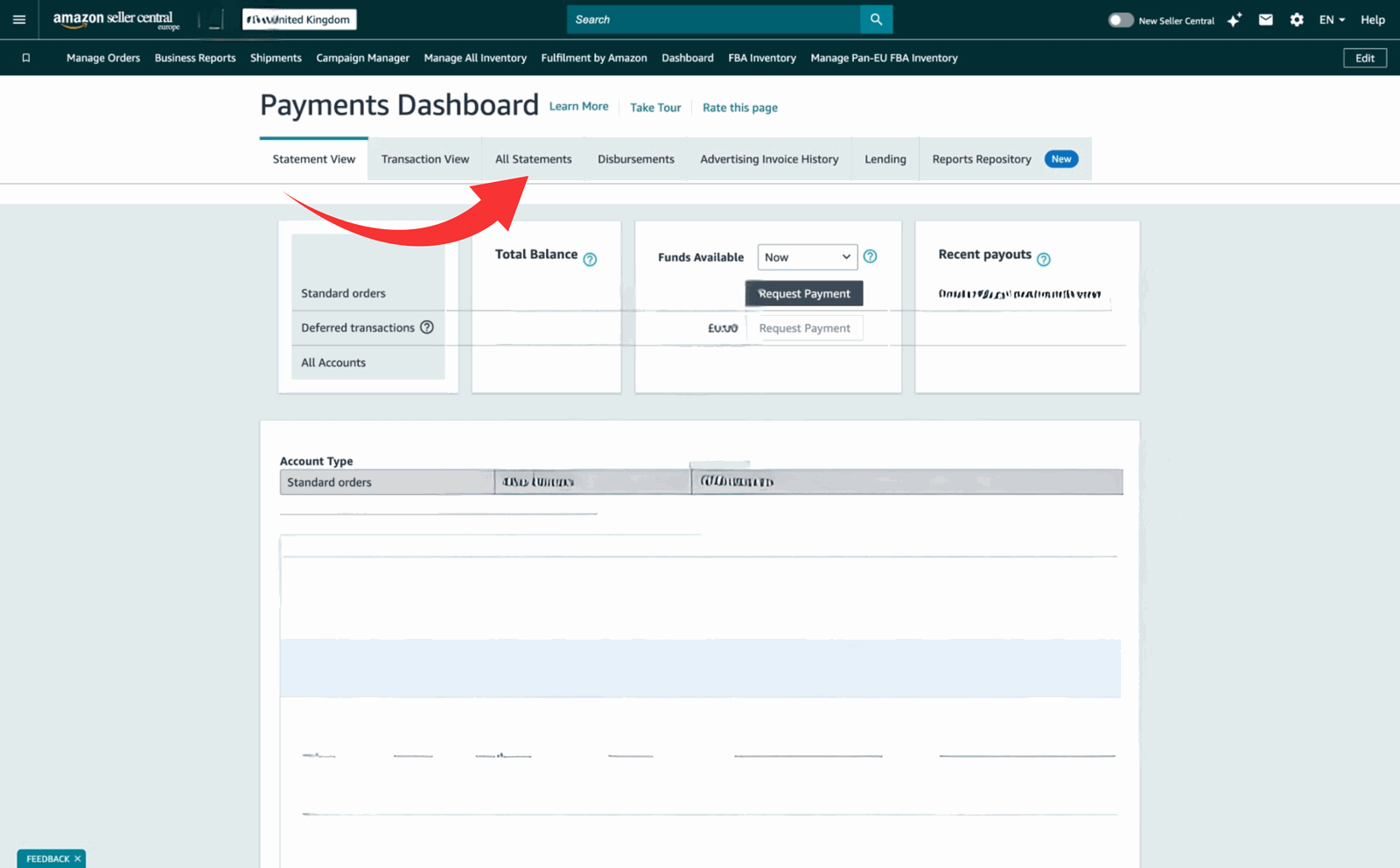
Task: Click the Amazon Seller Central logo
Action: 115,19
